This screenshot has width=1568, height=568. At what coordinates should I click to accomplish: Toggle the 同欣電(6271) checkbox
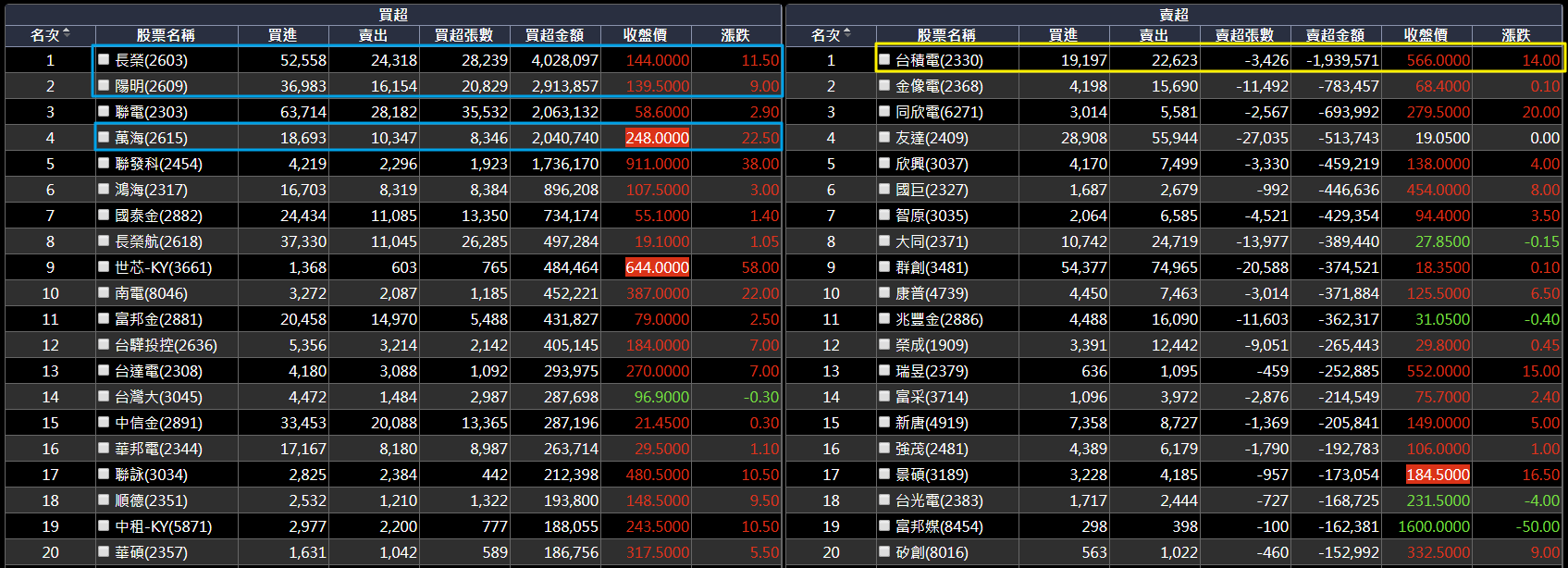tap(885, 111)
